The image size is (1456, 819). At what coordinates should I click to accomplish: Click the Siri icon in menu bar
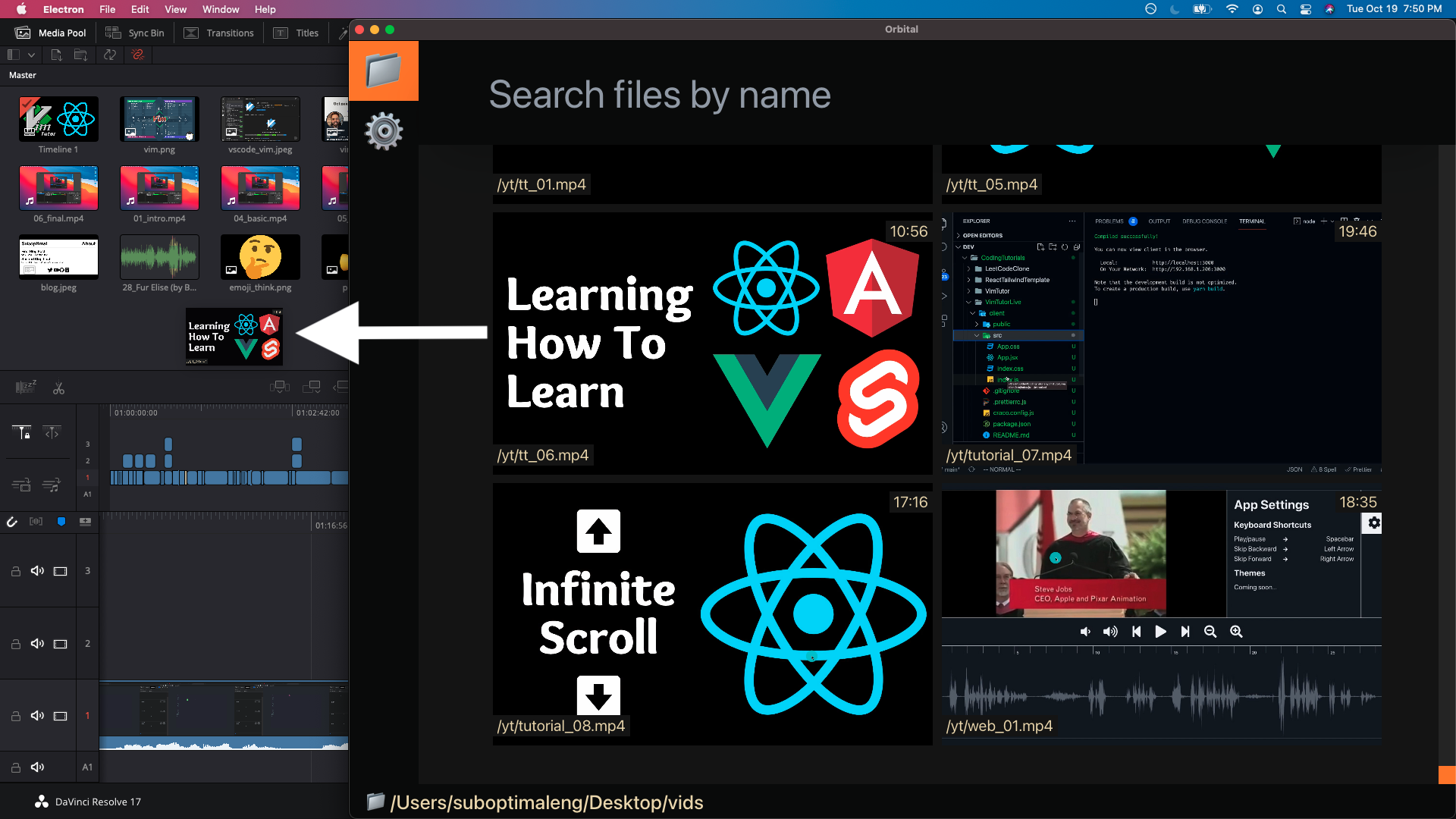coord(1329,9)
